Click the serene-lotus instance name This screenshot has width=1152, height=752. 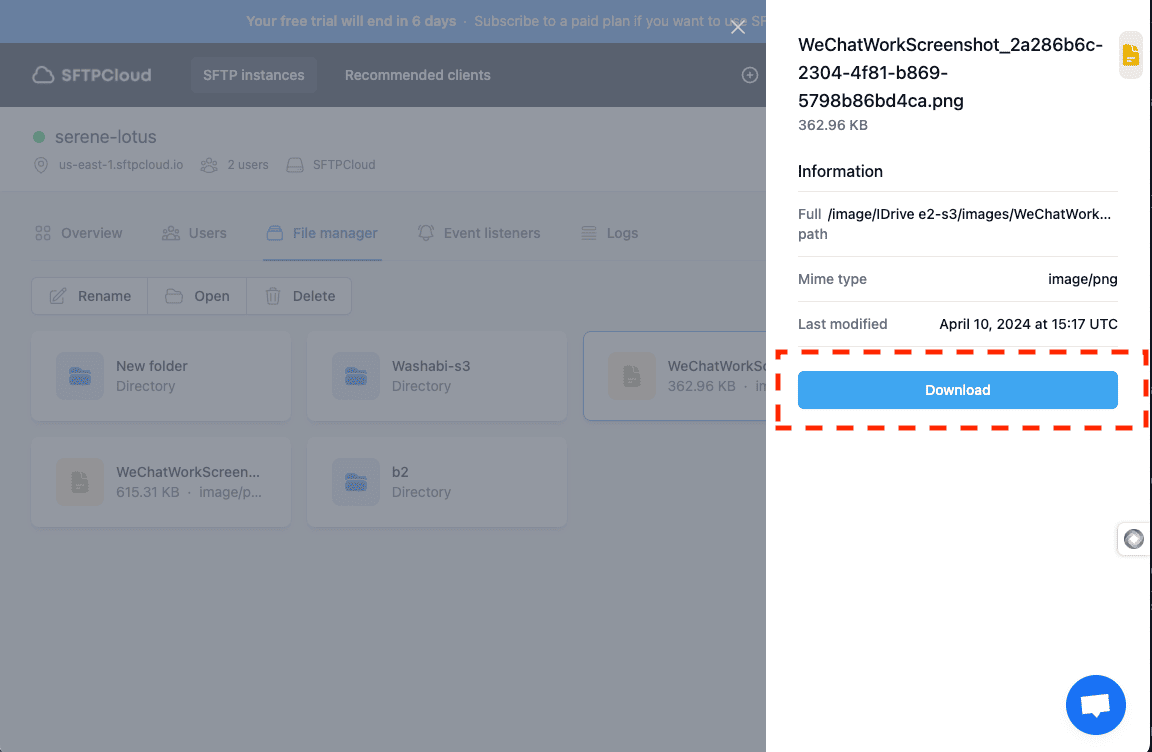(x=106, y=137)
